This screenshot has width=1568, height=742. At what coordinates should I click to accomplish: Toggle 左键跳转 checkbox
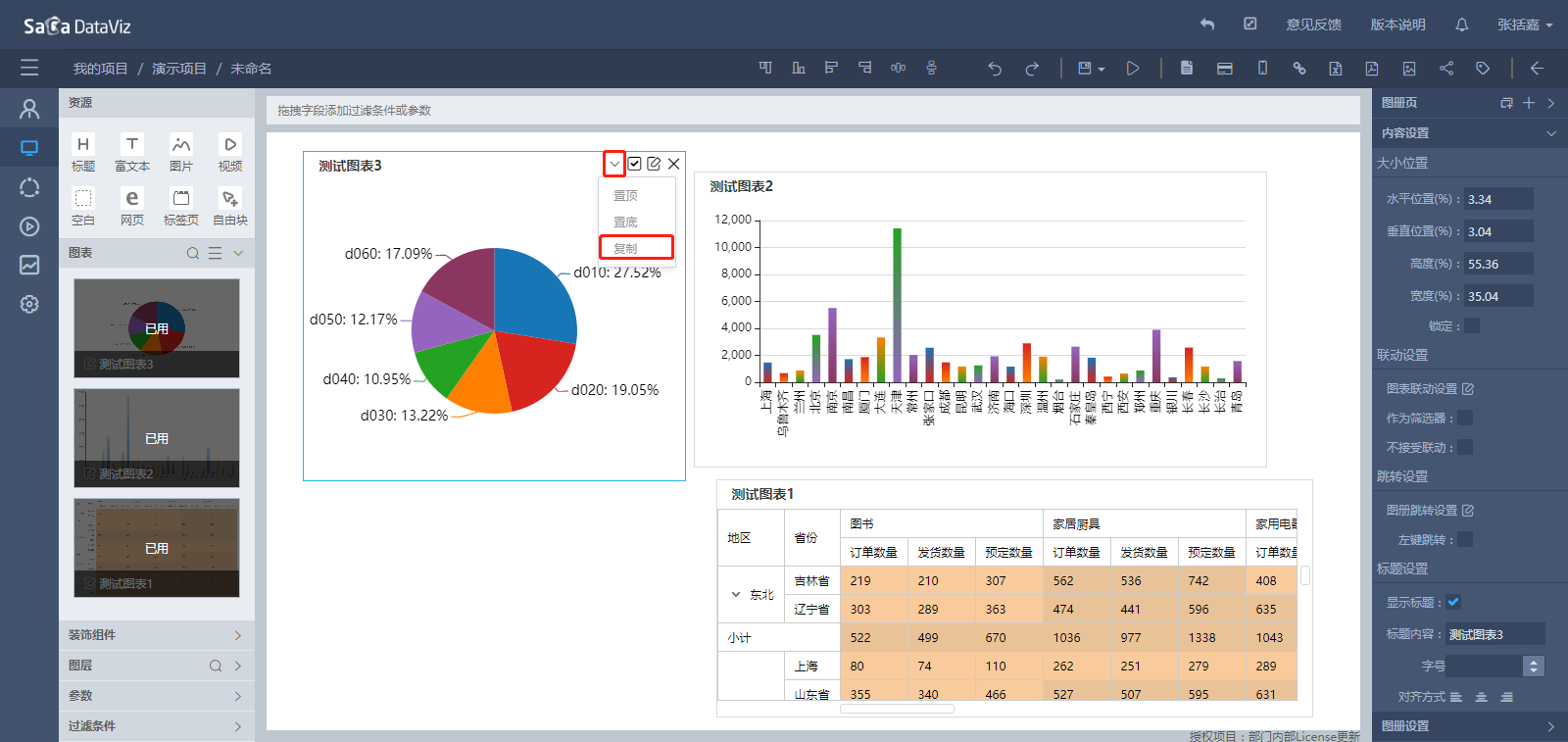[x=1465, y=539]
